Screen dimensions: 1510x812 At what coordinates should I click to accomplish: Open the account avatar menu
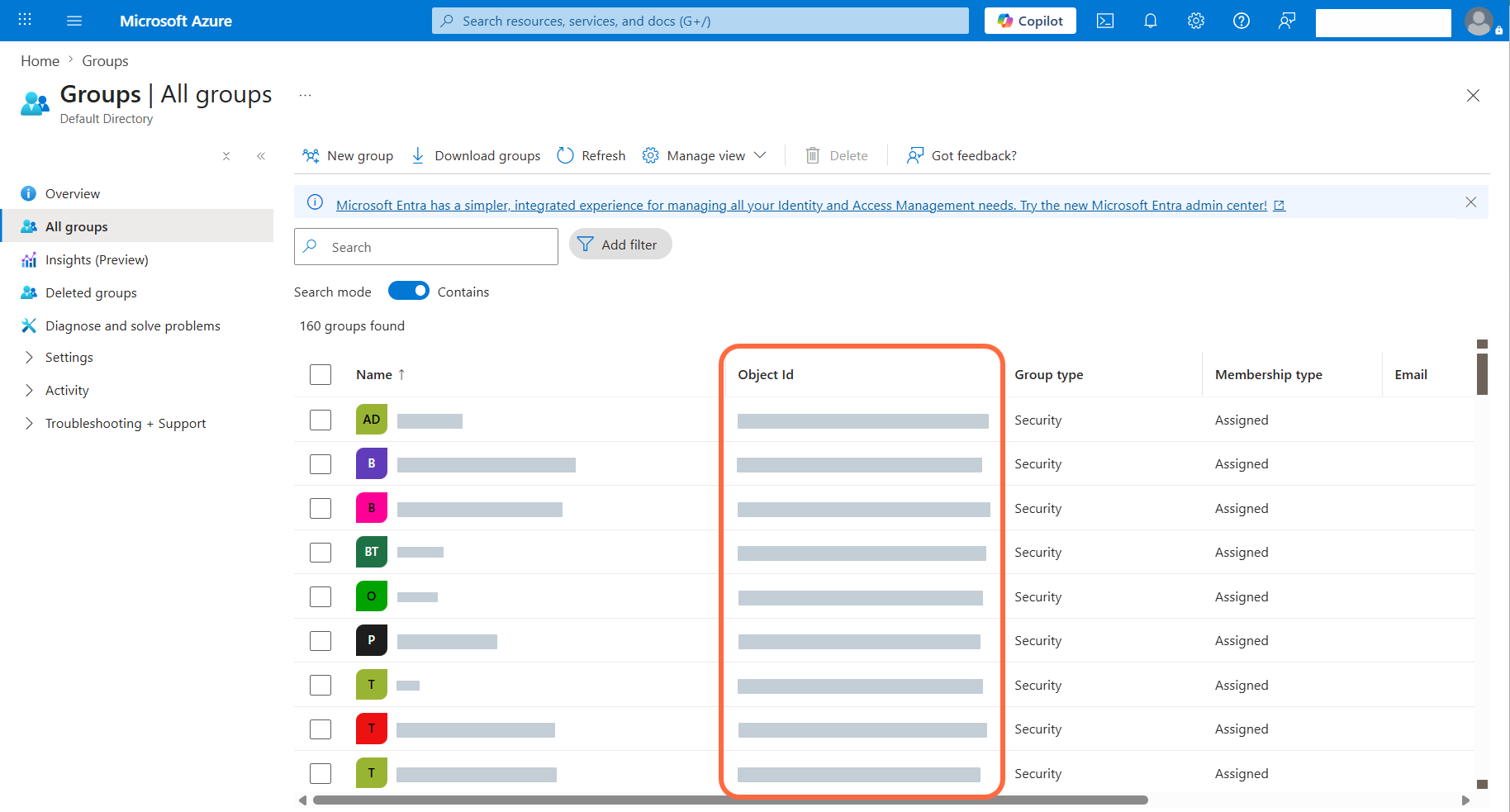(1479, 21)
